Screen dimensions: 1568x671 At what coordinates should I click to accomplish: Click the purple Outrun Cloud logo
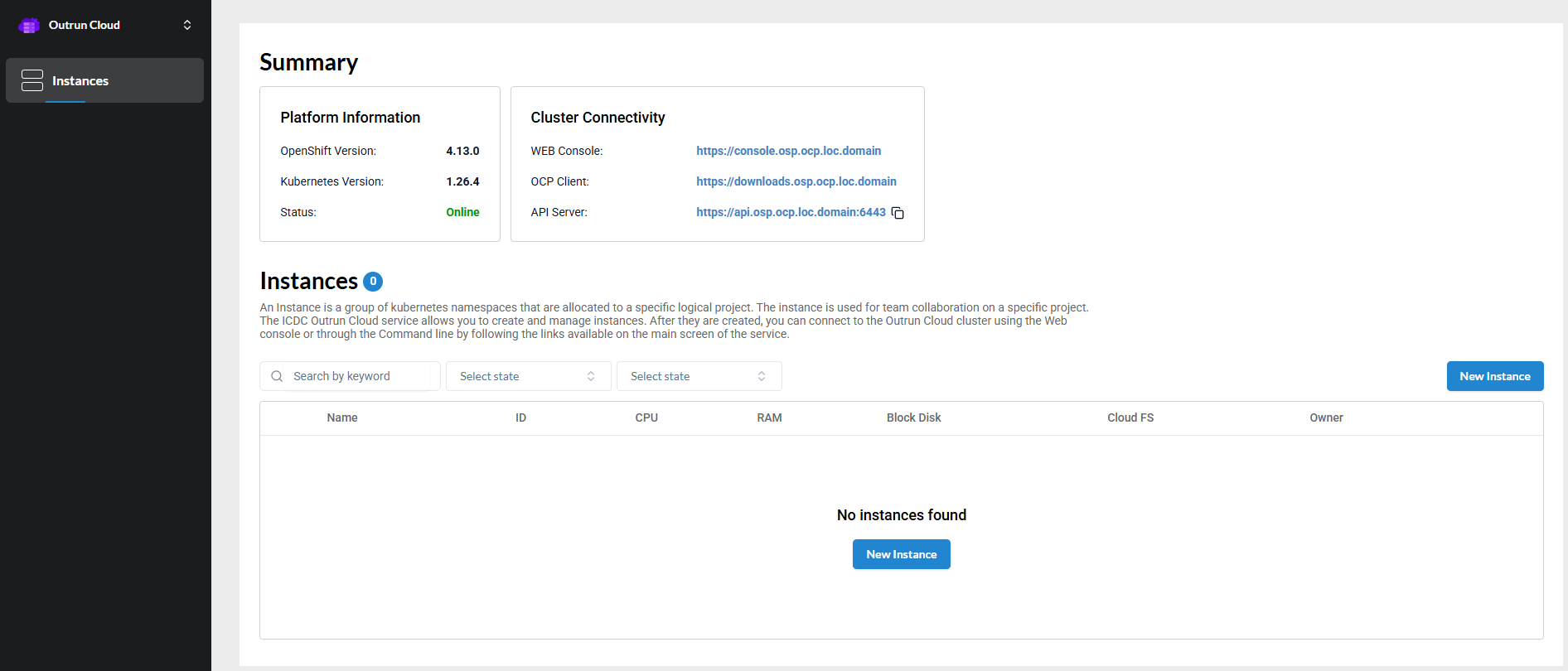pos(29,26)
